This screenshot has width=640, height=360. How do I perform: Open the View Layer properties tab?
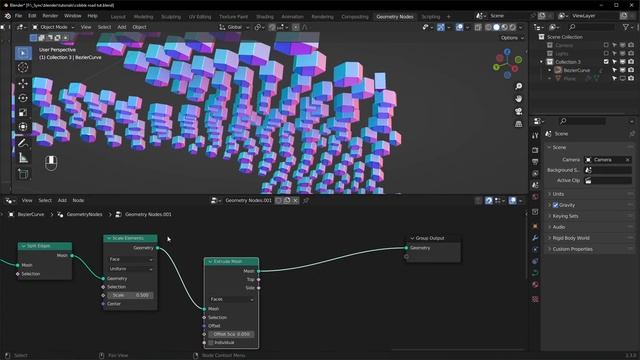(535, 173)
